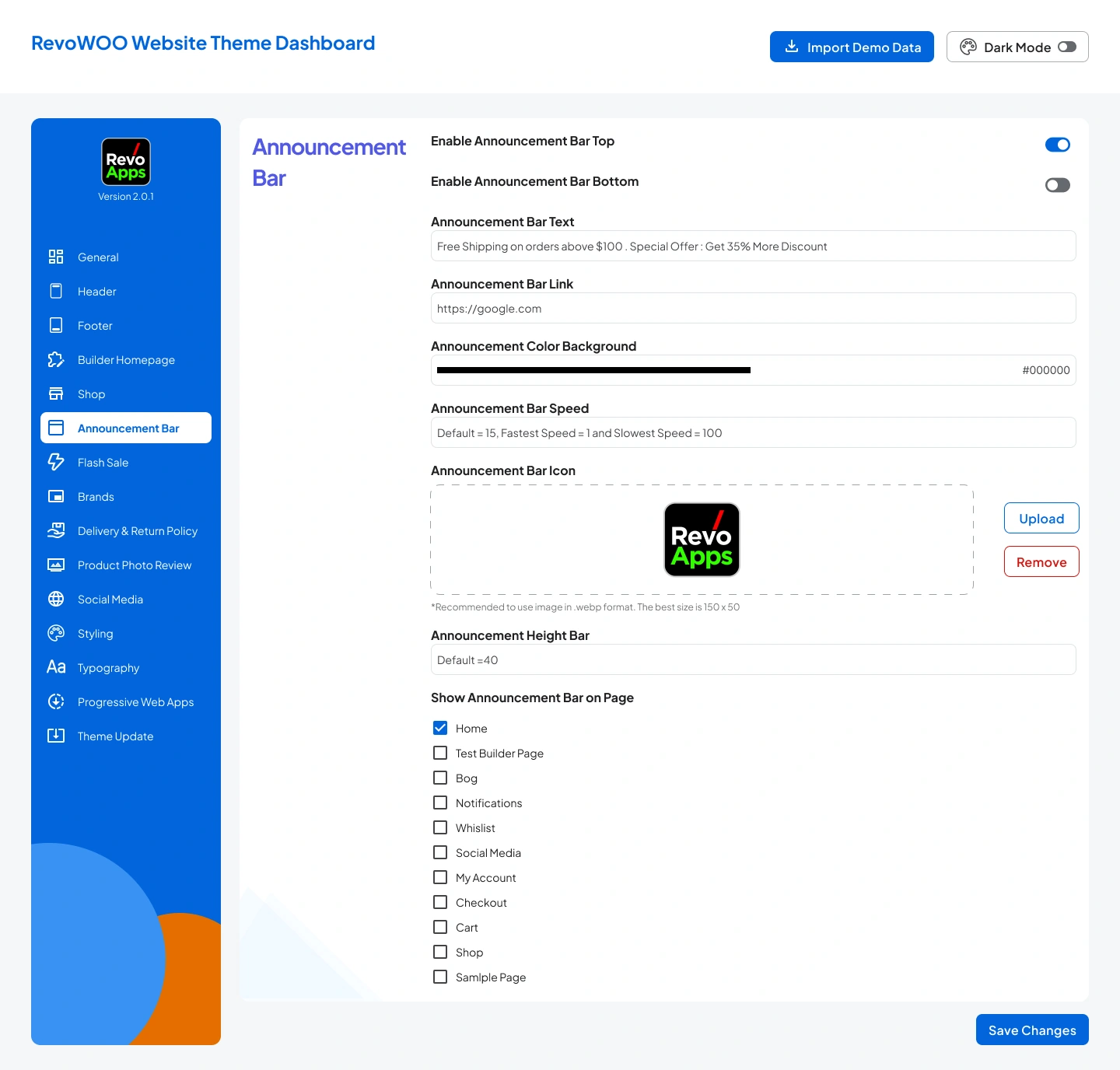Click the Flash Sale lightning icon

point(56,462)
